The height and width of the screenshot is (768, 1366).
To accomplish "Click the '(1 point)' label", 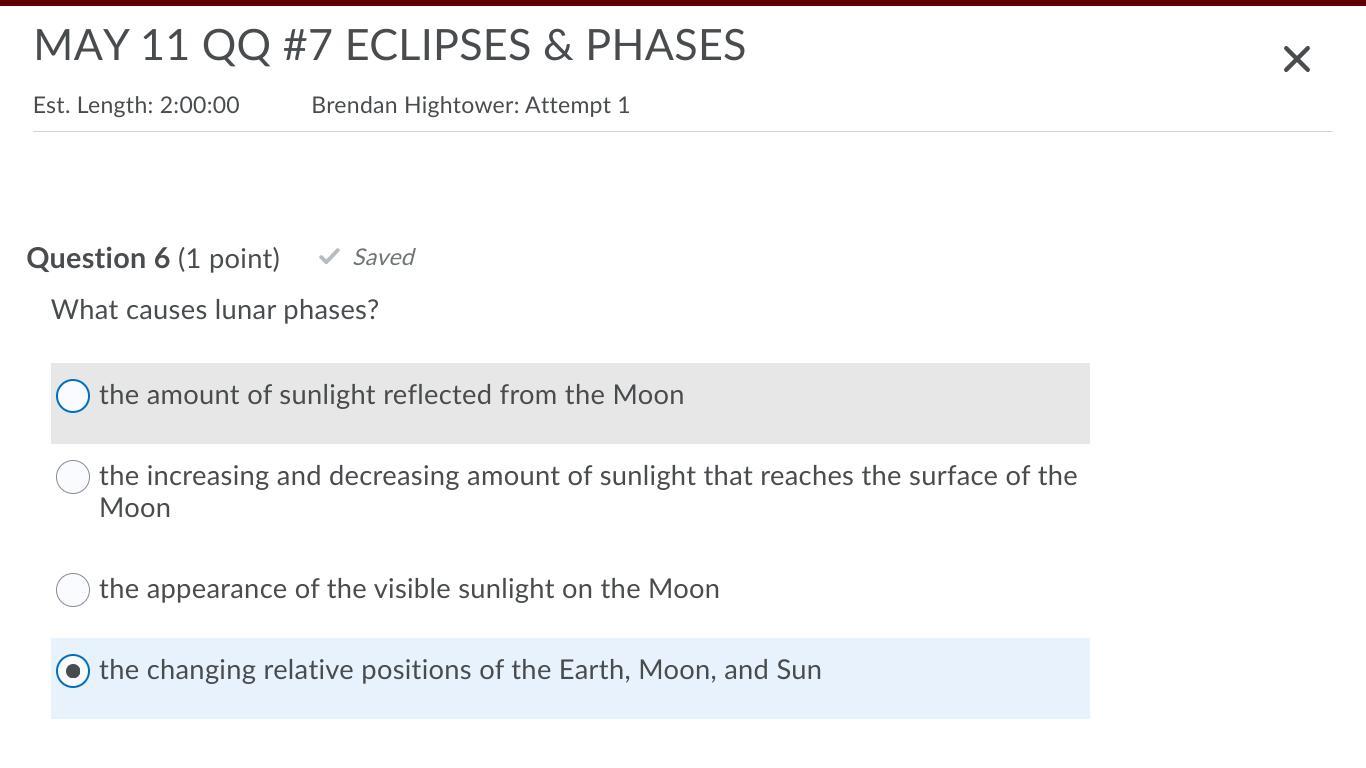I will (229, 258).
